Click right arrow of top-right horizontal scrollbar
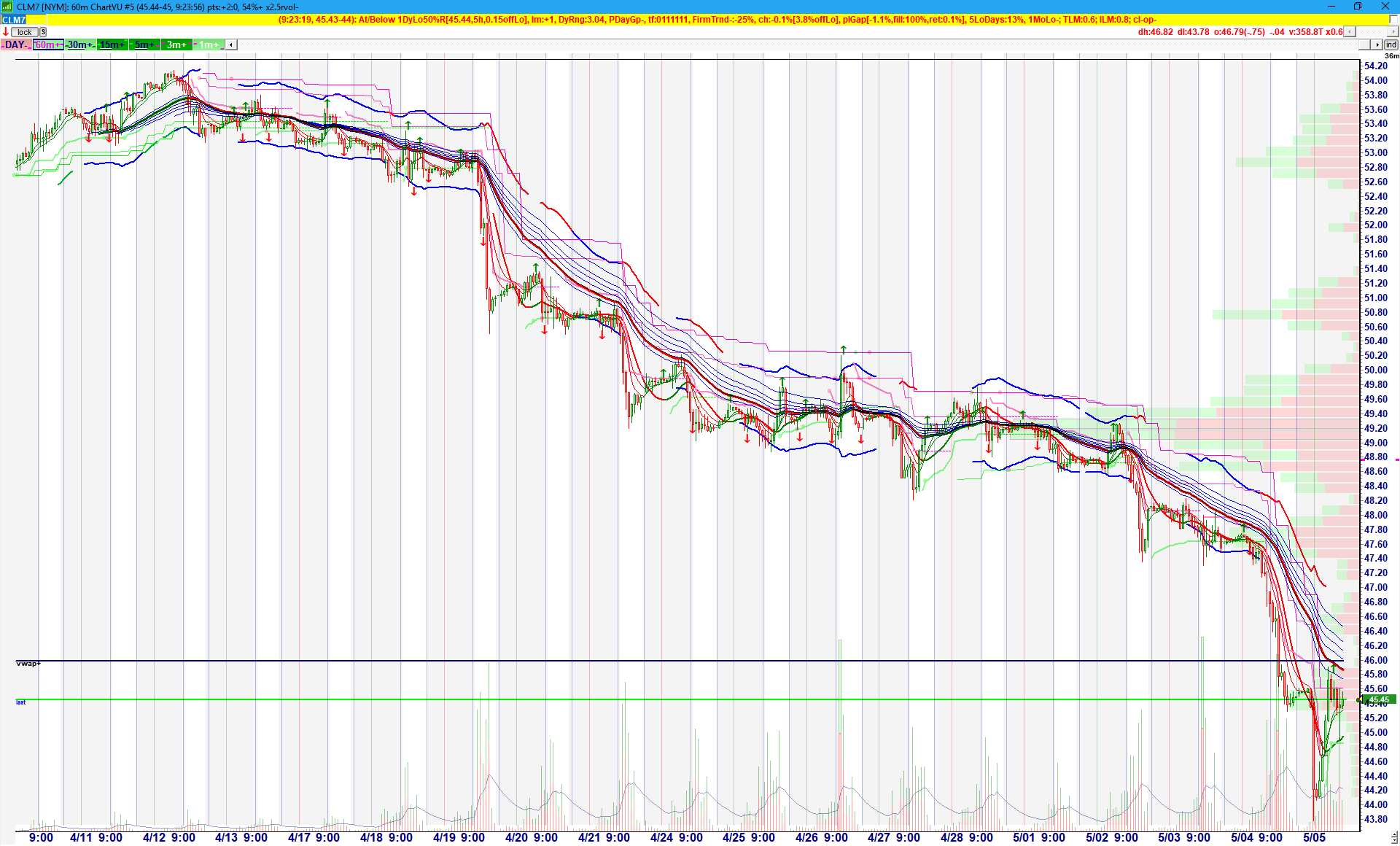 click(x=1393, y=31)
